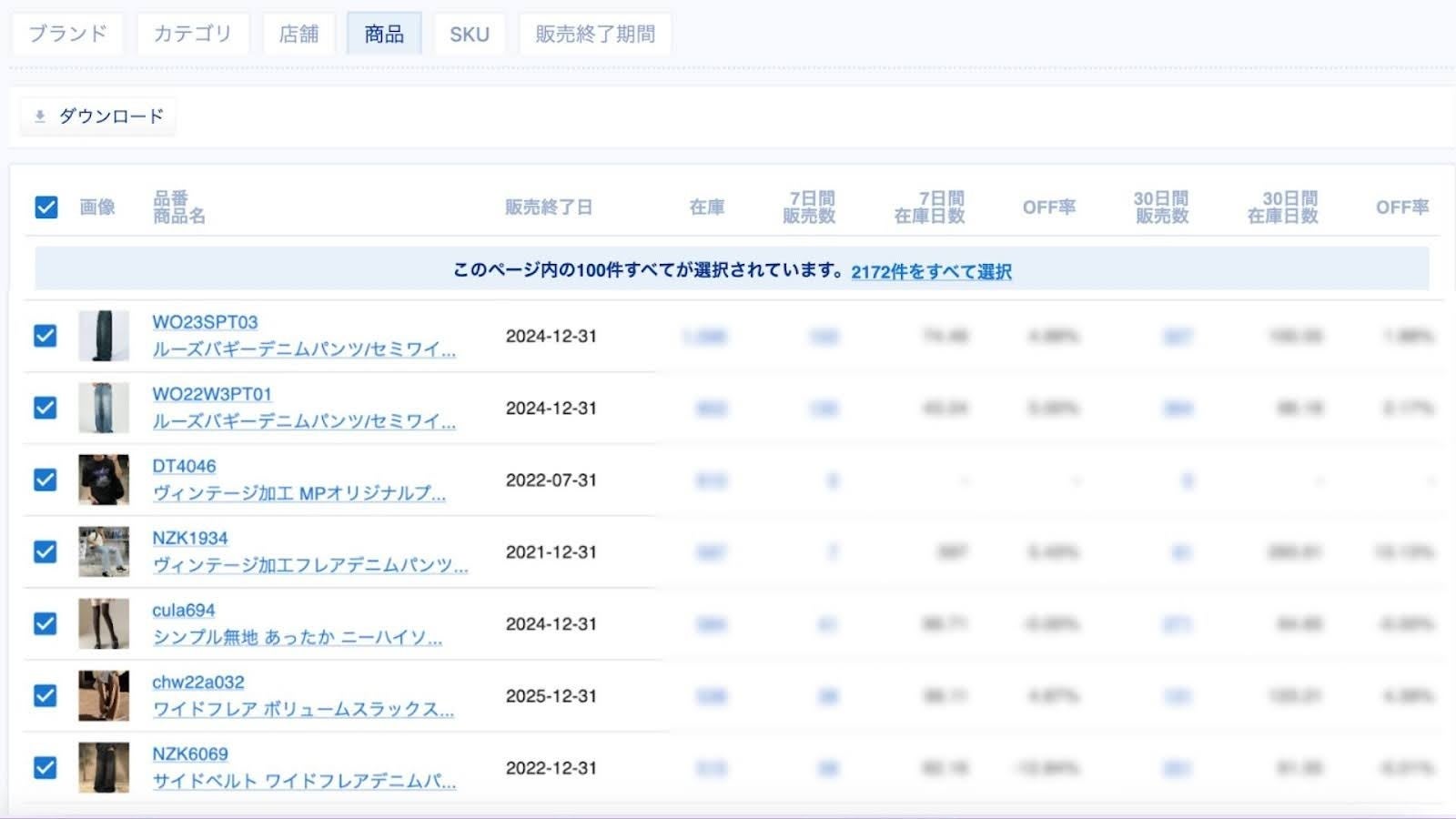Click end date 2022-07-31 for DT4046
The image size is (1456, 819).
click(x=551, y=480)
